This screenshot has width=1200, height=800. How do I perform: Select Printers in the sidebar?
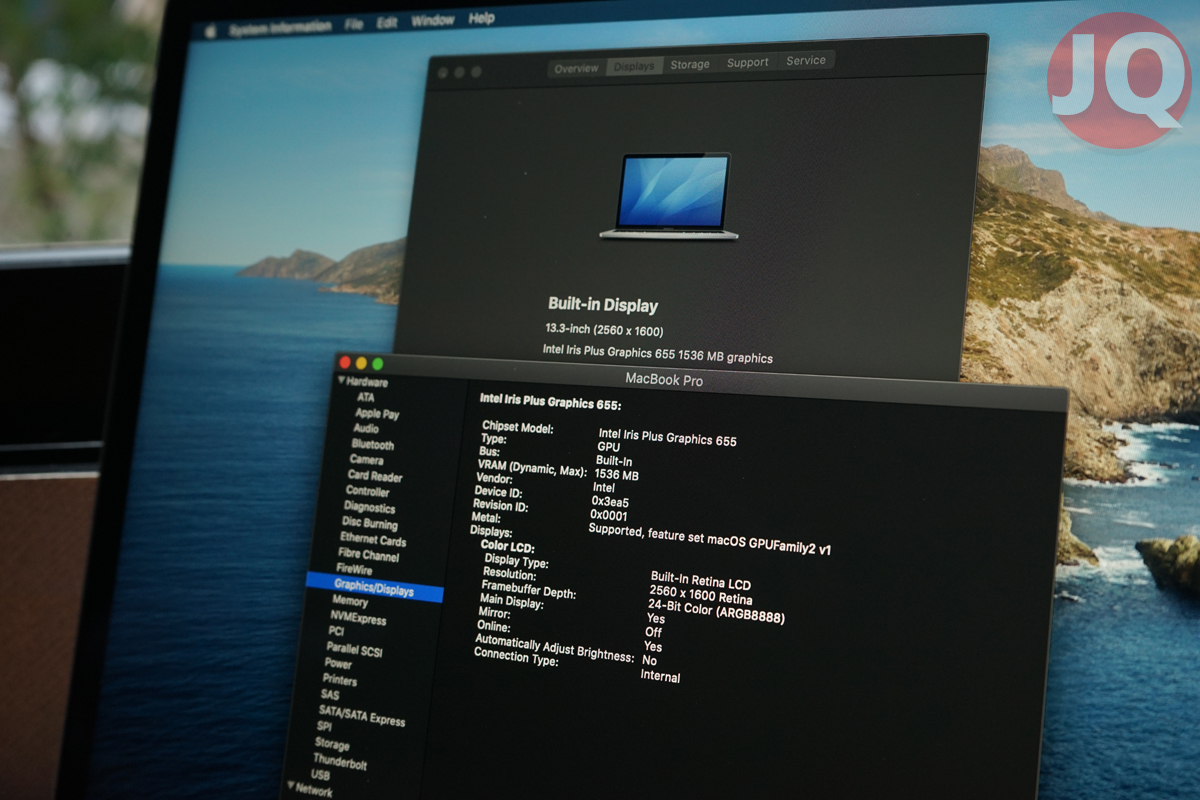(x=340, y=680)
